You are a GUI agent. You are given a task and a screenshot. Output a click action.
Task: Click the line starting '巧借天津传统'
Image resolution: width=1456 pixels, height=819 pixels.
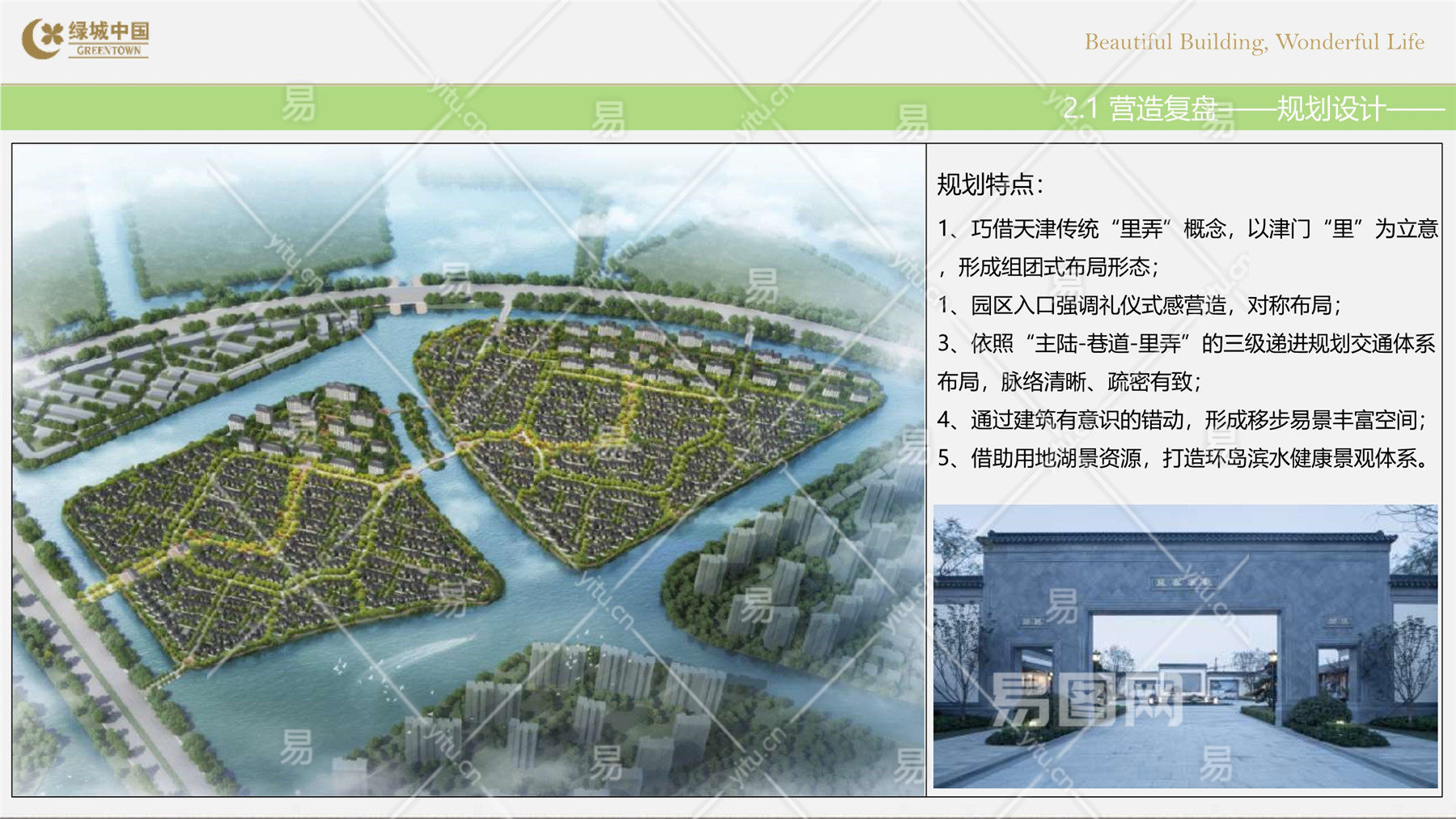tap(1187, 229)
